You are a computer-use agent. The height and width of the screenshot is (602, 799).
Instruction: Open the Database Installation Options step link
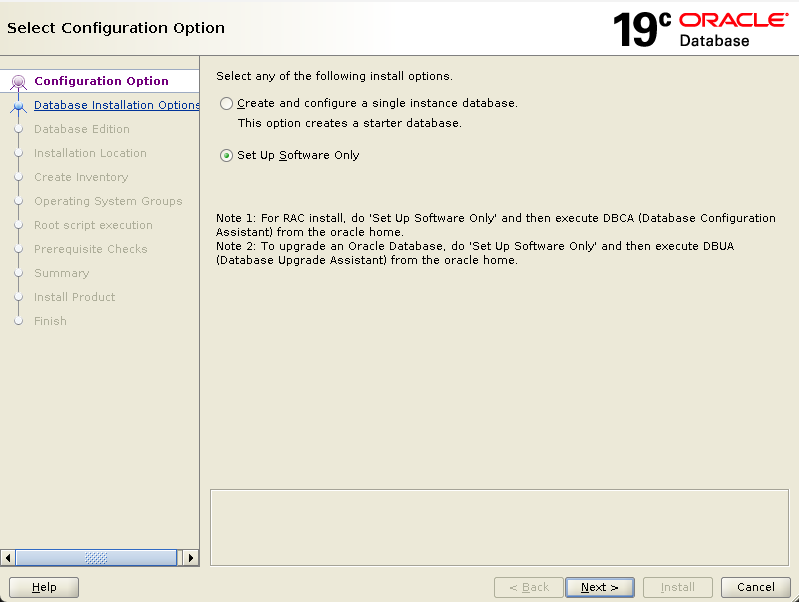click(x=117, y=105)
